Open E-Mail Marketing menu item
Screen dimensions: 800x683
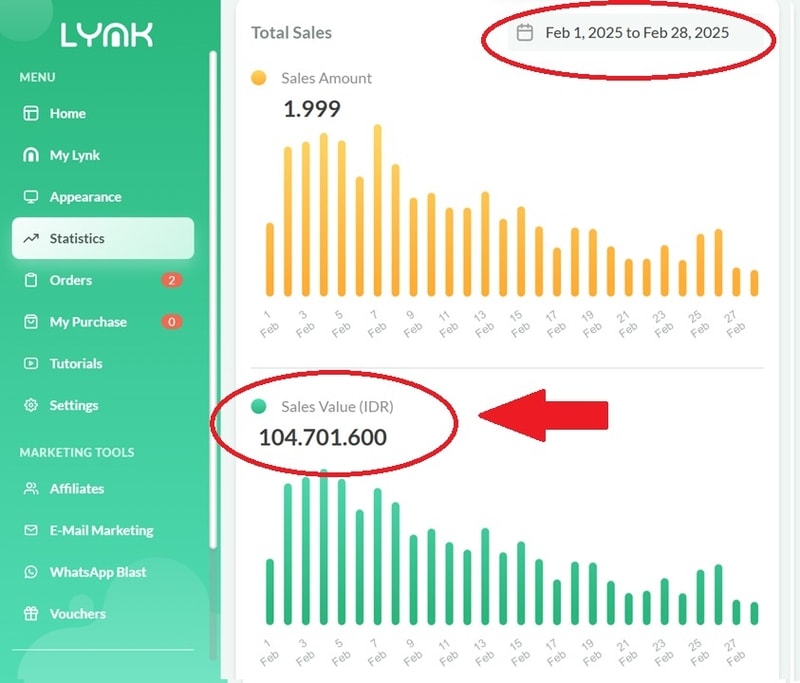pos(101,531)
